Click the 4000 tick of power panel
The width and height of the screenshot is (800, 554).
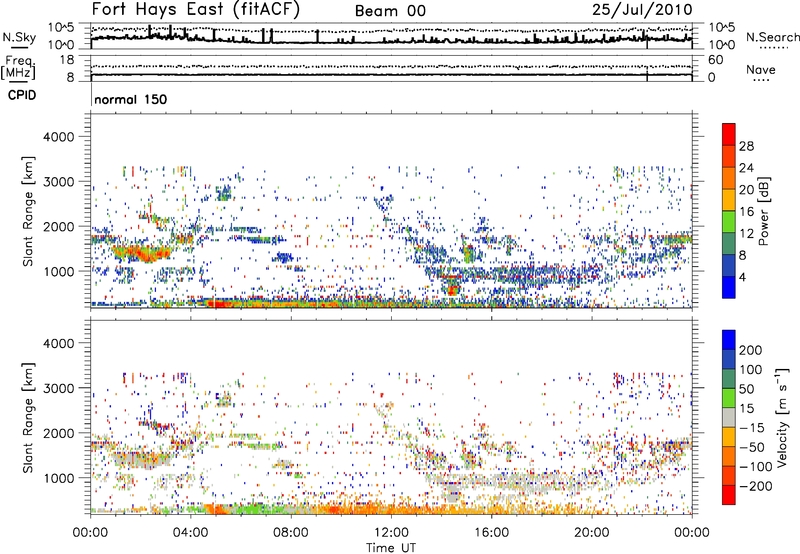58,137
